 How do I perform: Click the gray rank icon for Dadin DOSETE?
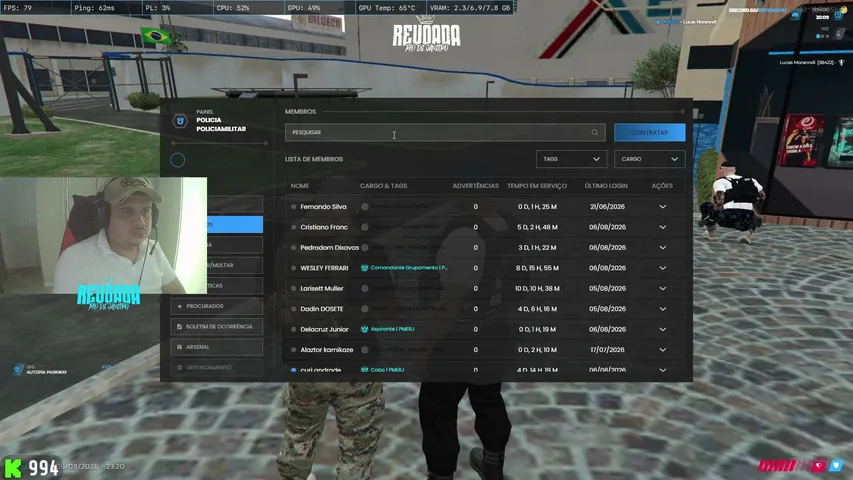pos(364,309)
